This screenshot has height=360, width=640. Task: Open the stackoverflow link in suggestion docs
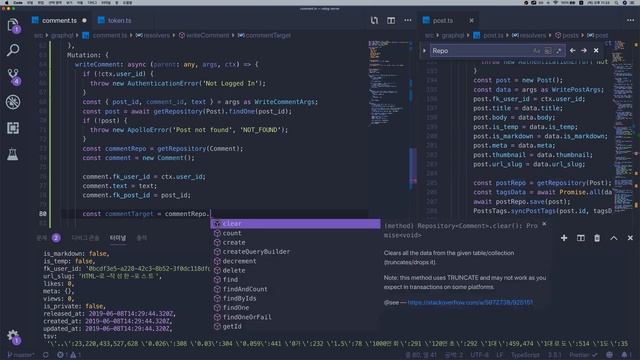click(x=470, y=302)
